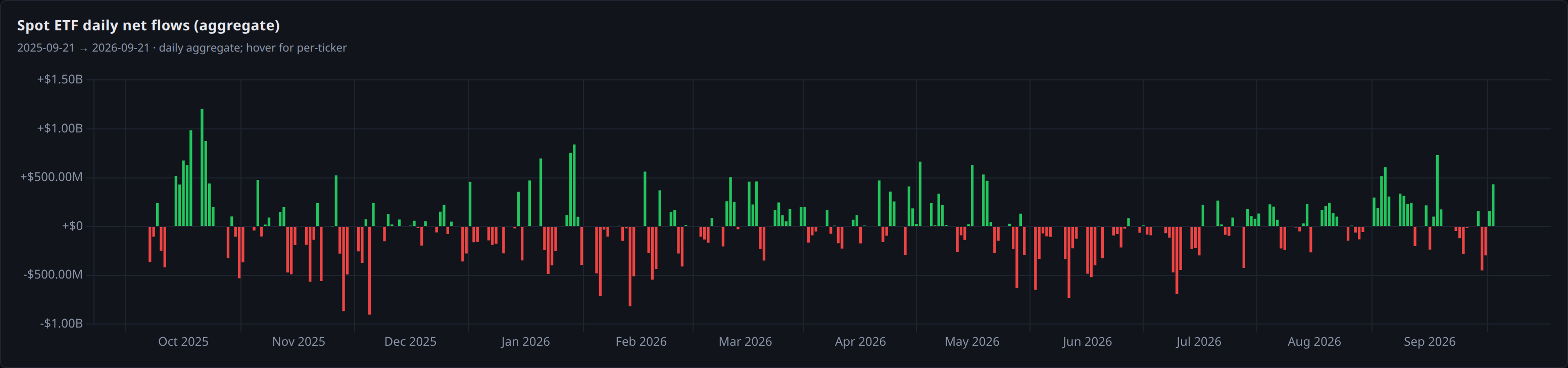Select the Nov 2025 x-axis label
Image resolution: width=1568 pixels, height=368 pixels.
298,341
